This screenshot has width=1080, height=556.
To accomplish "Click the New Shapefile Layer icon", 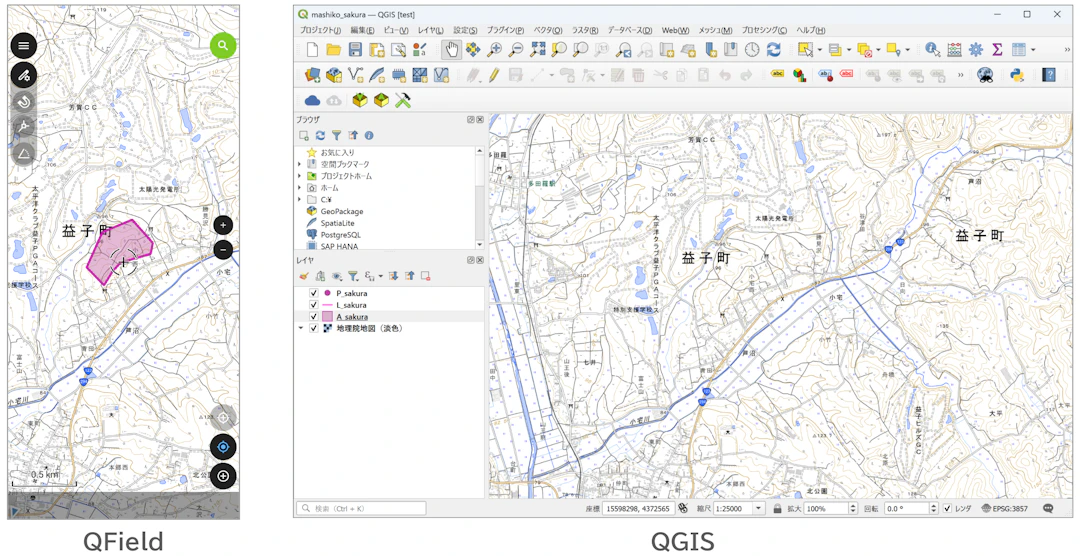I will point(355,74).
